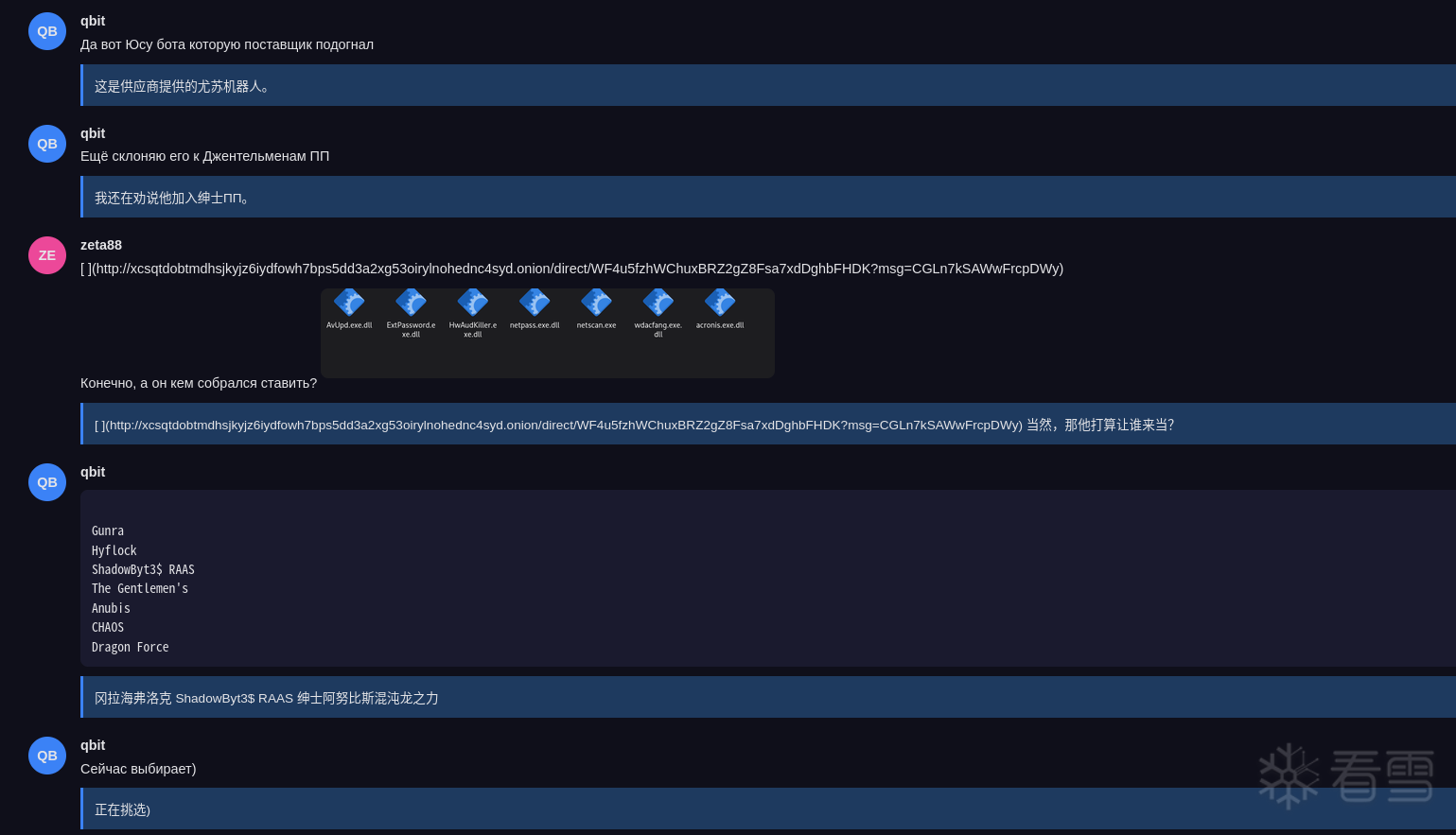This screenshot has height=835, width=1456.
Task: Click the first QB avatar at top
Action: point(47,31)
